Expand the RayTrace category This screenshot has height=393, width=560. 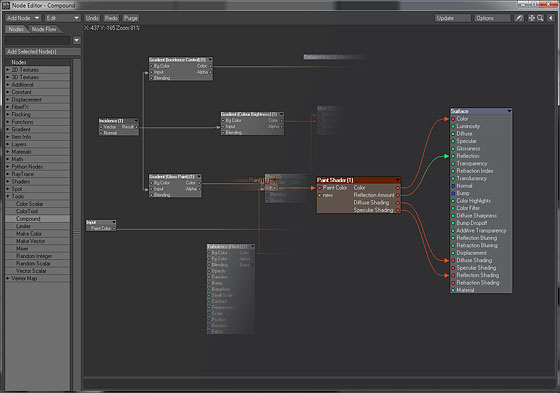[x=8, y=174]
